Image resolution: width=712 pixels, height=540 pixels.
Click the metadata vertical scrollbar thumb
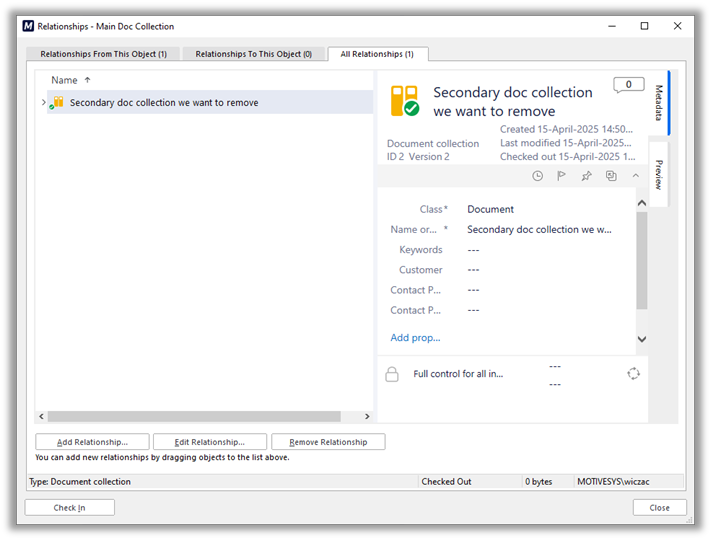[642, 260]
